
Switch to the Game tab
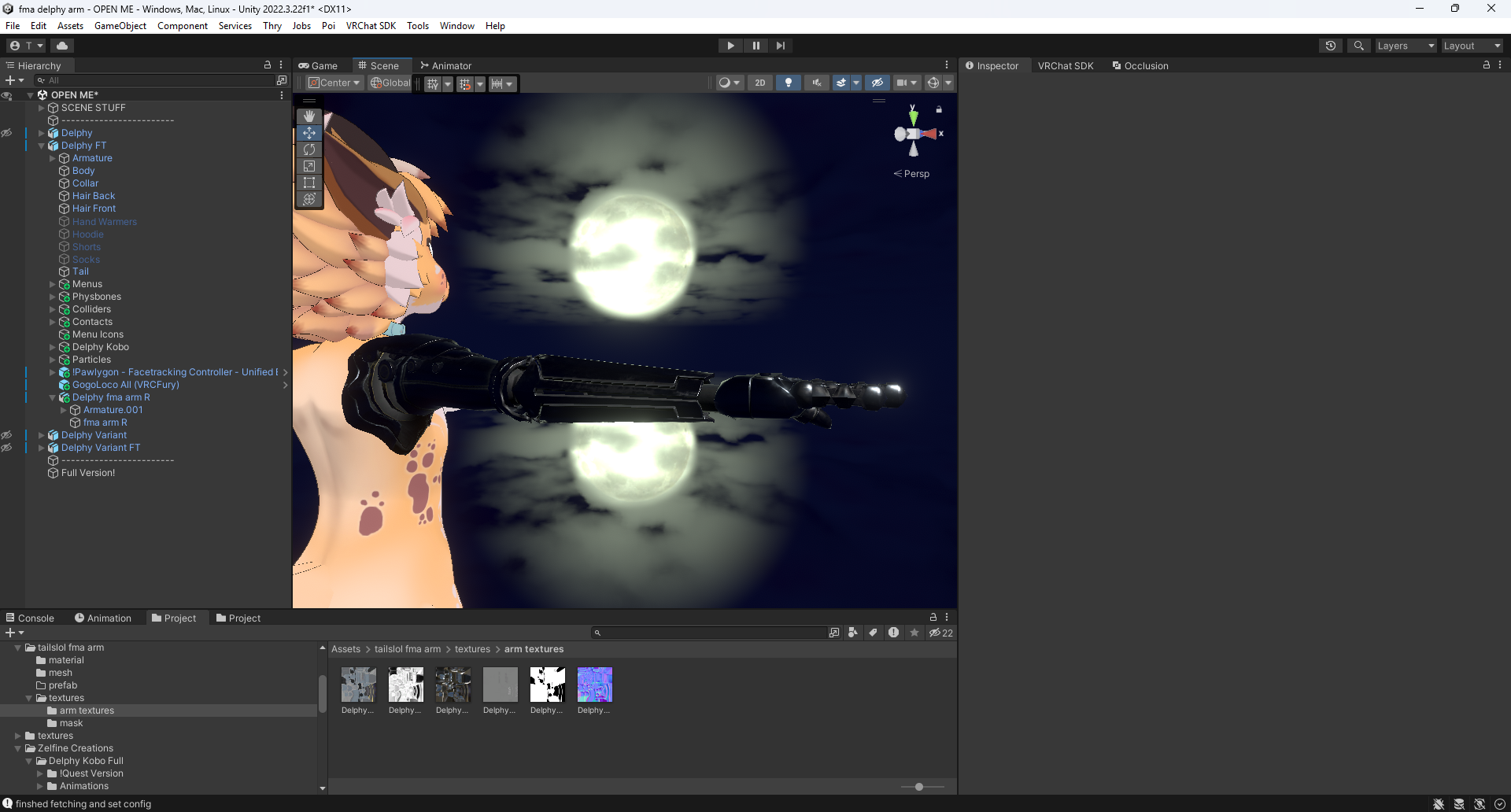point(319,65)
